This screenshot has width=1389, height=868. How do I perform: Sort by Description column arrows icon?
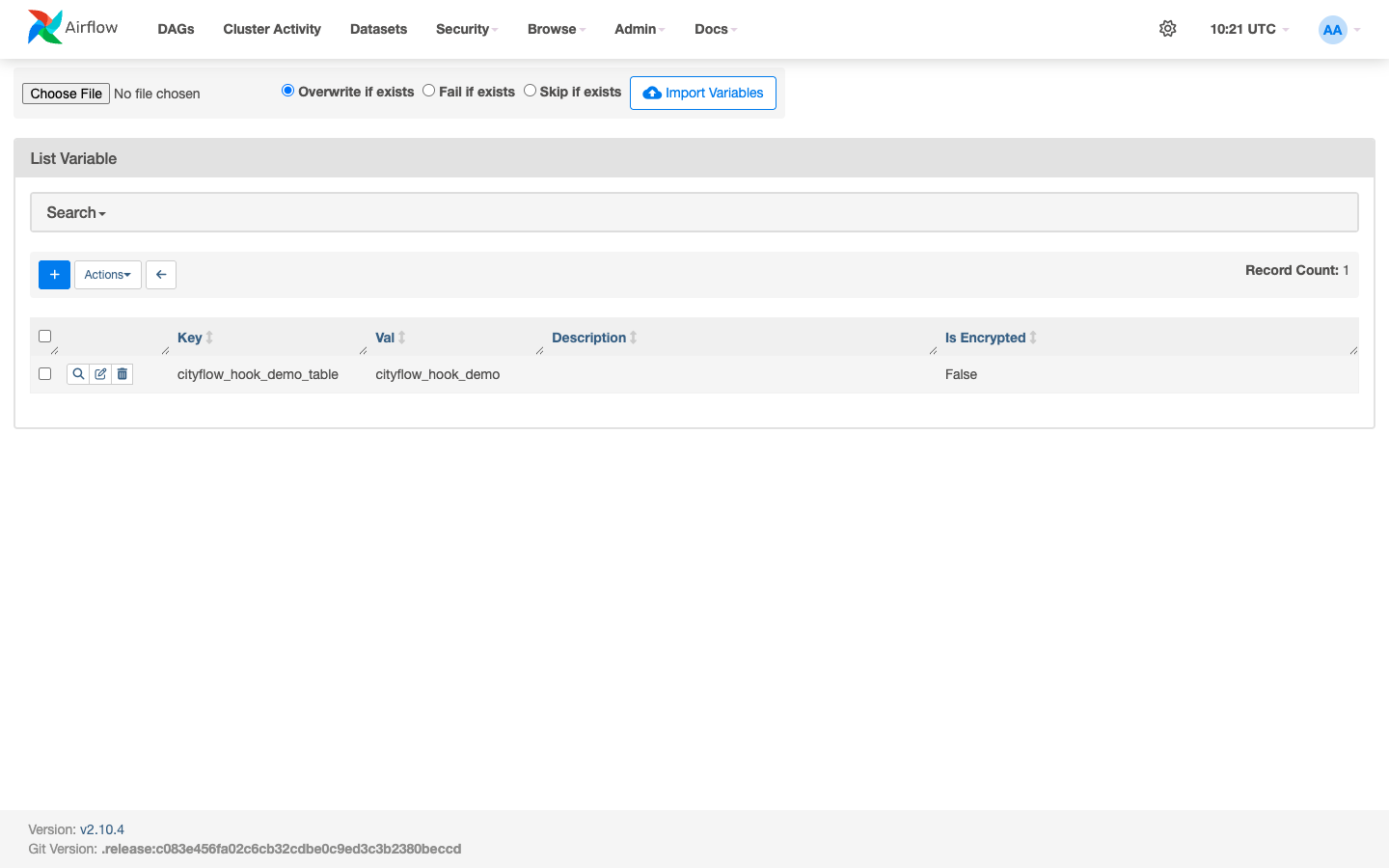point(634,338)
